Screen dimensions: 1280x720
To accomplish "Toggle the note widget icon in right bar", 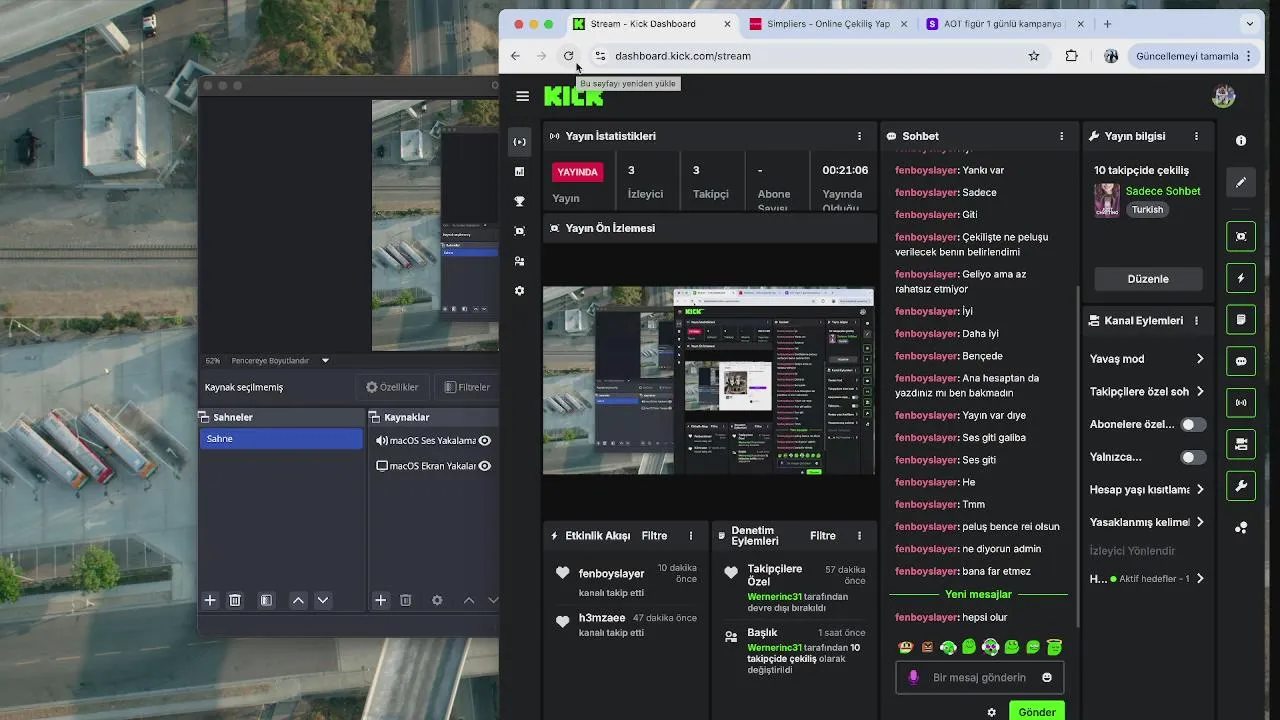I will point(1241,320).
